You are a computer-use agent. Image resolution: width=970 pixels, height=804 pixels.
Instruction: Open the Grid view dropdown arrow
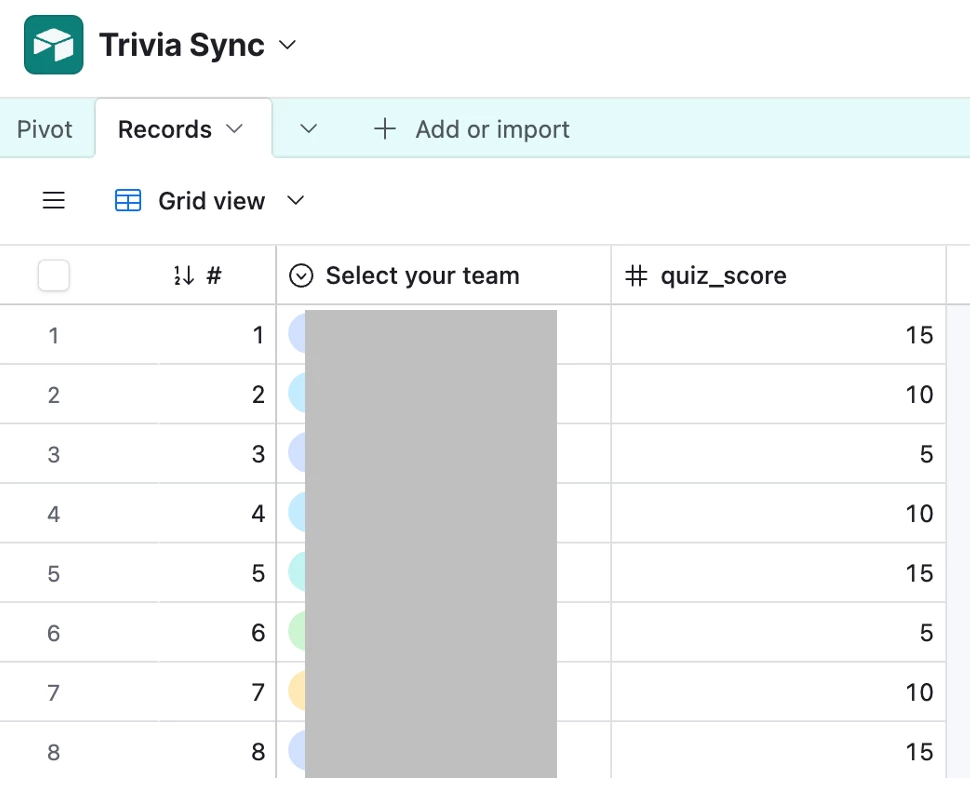(x=295, y=201)
